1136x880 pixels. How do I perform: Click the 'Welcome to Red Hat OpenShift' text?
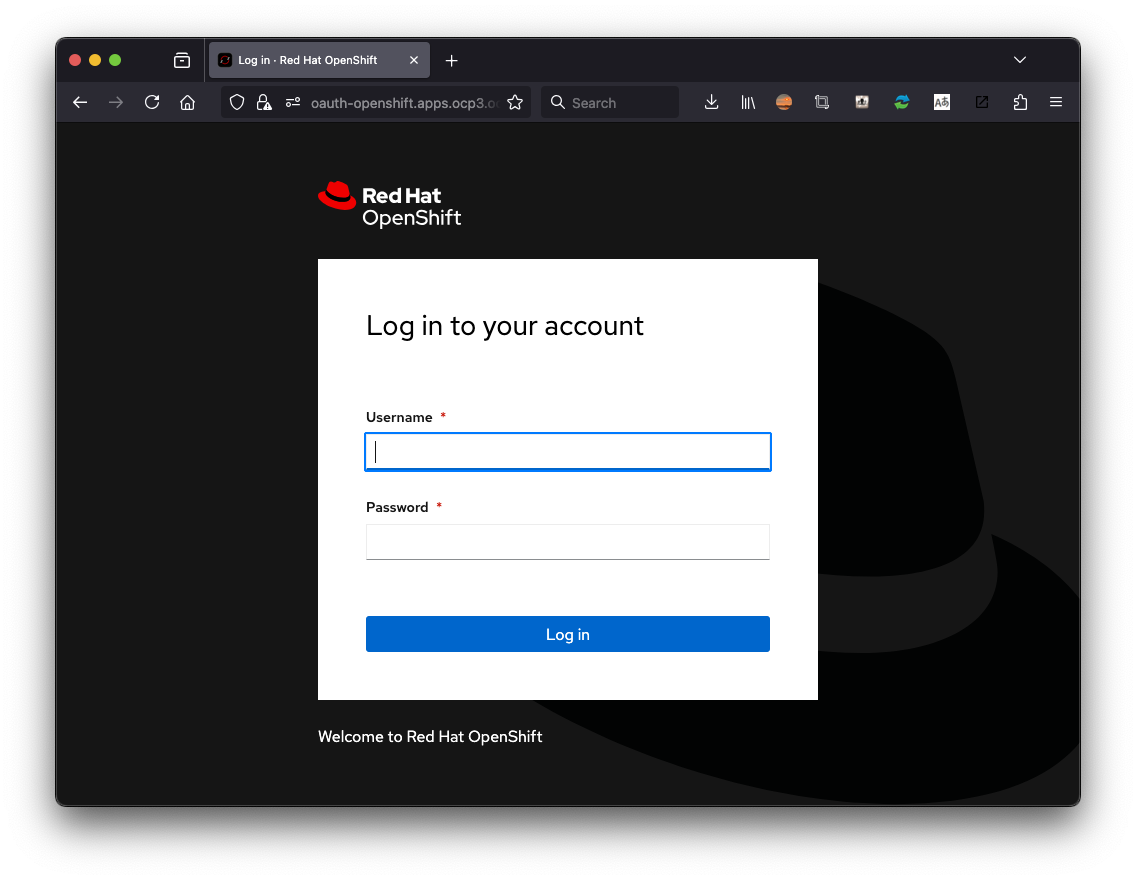[430, 737]
